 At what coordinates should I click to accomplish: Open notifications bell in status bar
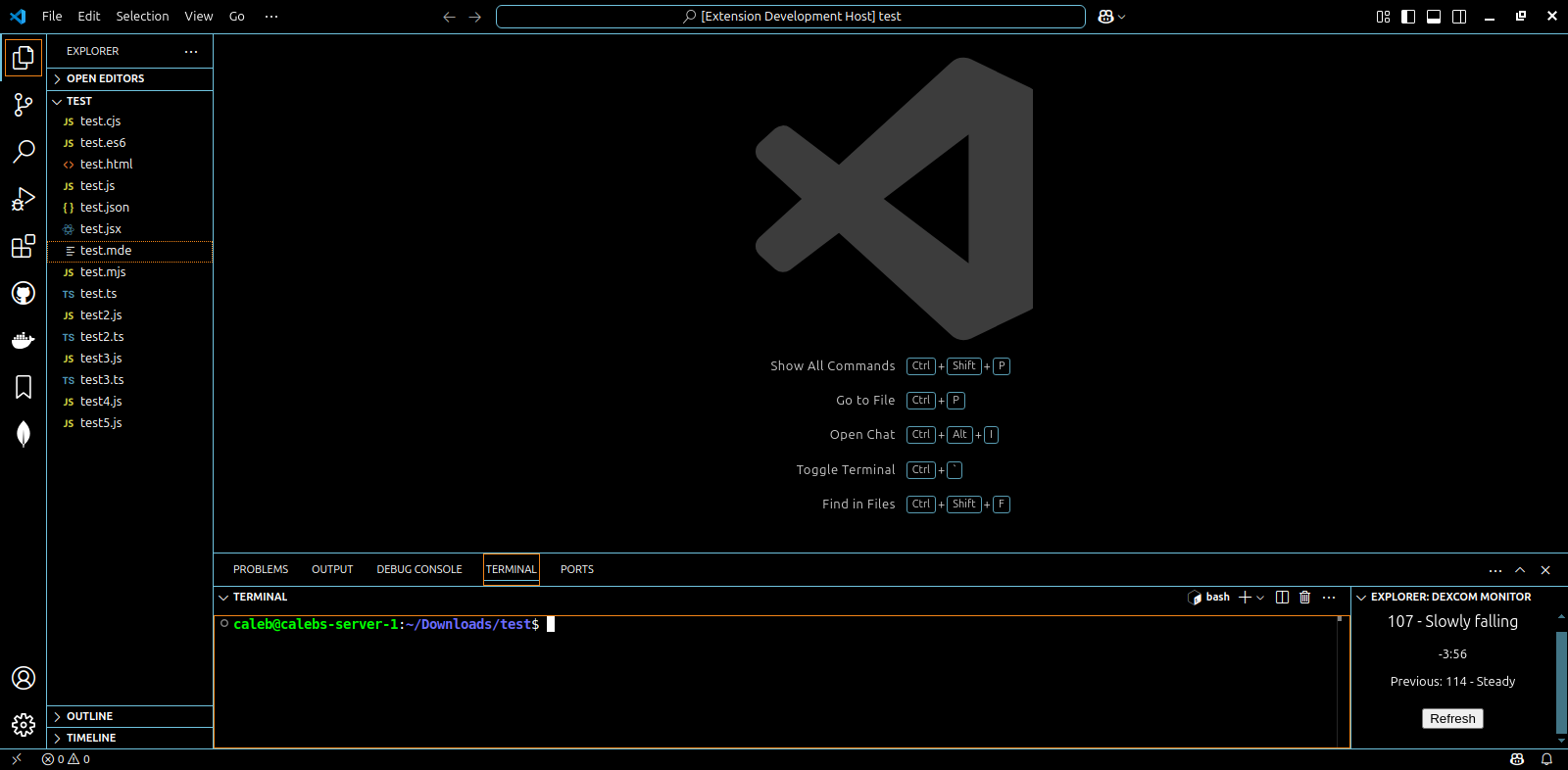tap(1546, 759)
